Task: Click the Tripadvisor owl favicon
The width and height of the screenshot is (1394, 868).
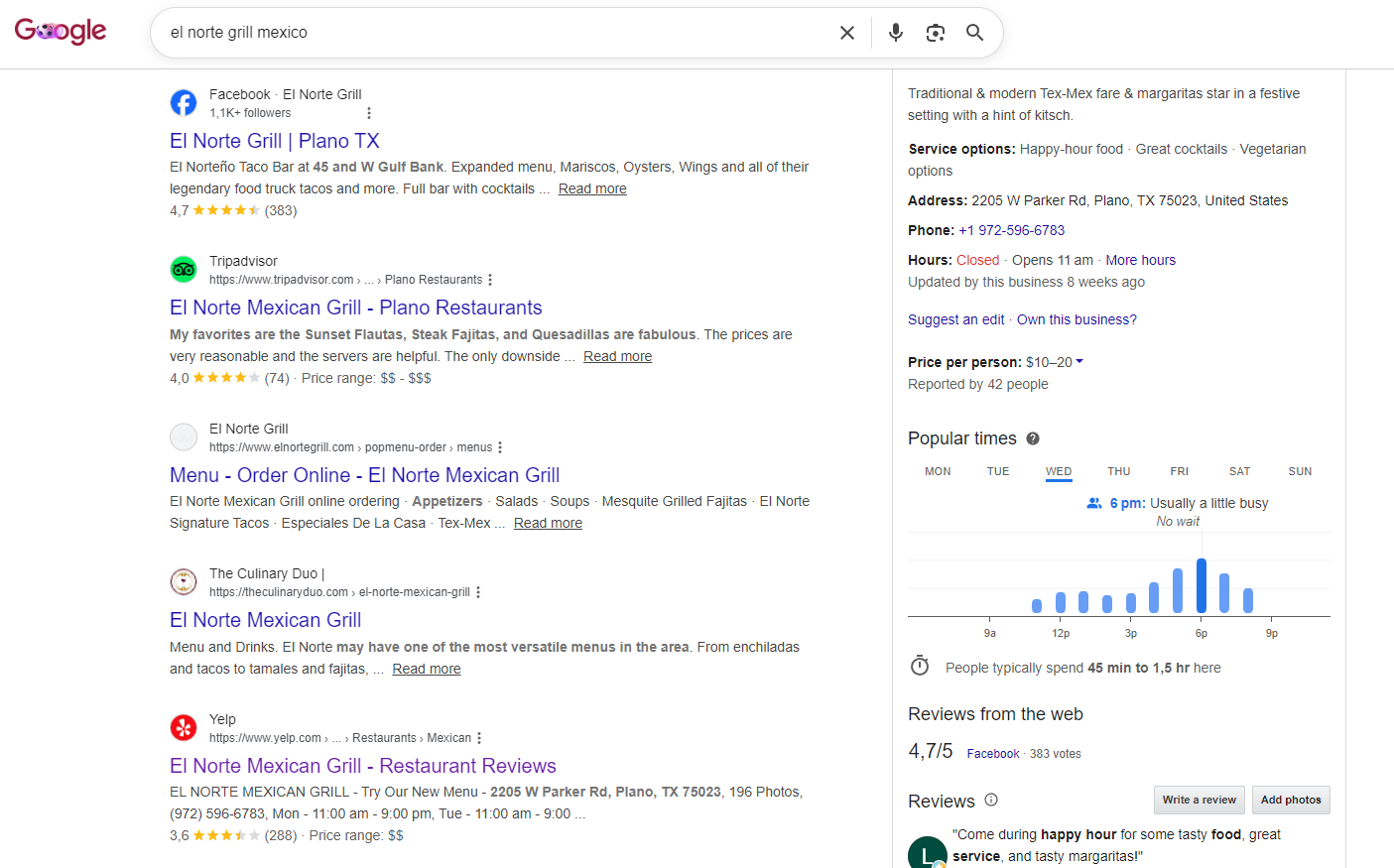Action: click(184, 269)
